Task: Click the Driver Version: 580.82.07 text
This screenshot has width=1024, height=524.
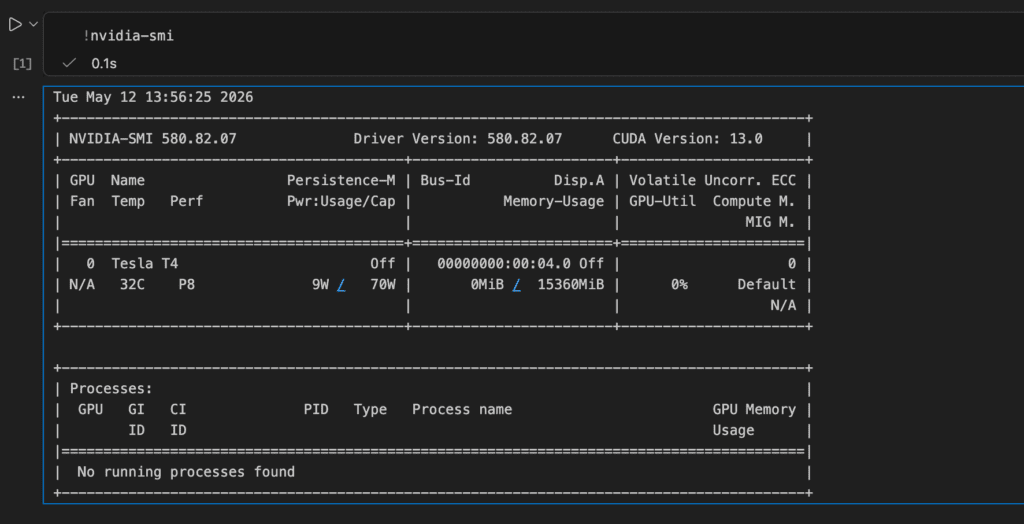Action: click(458, 139)
